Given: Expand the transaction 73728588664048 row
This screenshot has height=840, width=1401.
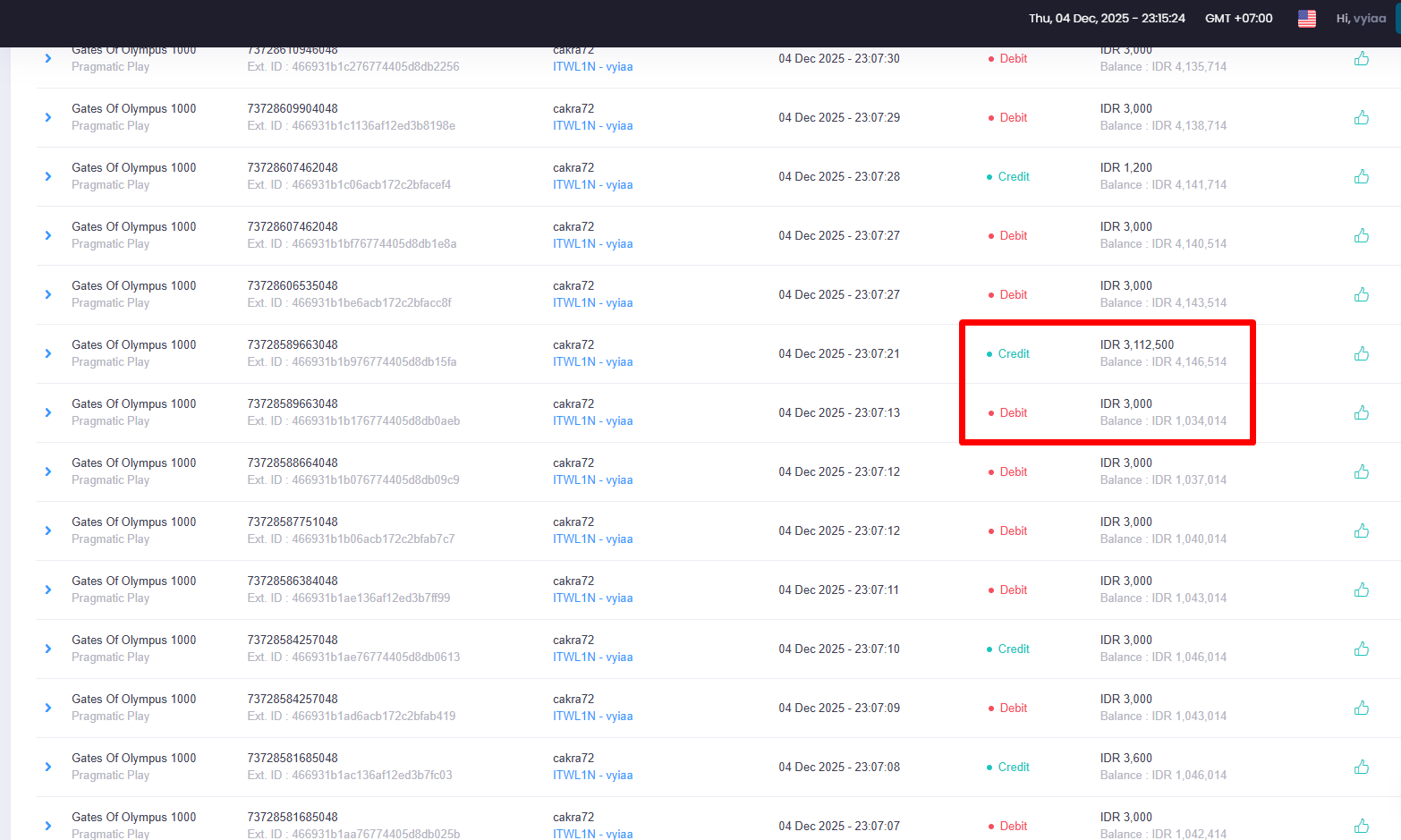Looking at the screenshot, I should (48, 471).
